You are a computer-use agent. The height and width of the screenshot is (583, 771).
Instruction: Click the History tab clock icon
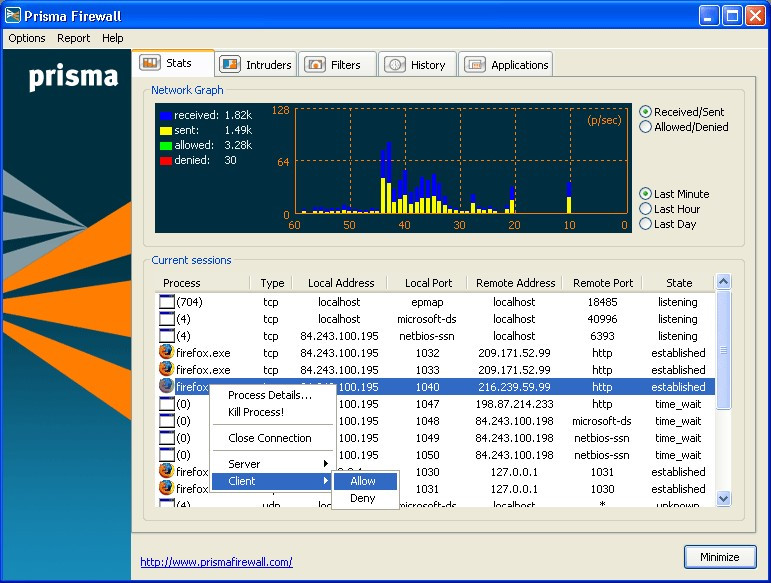(x=394, y=65)
